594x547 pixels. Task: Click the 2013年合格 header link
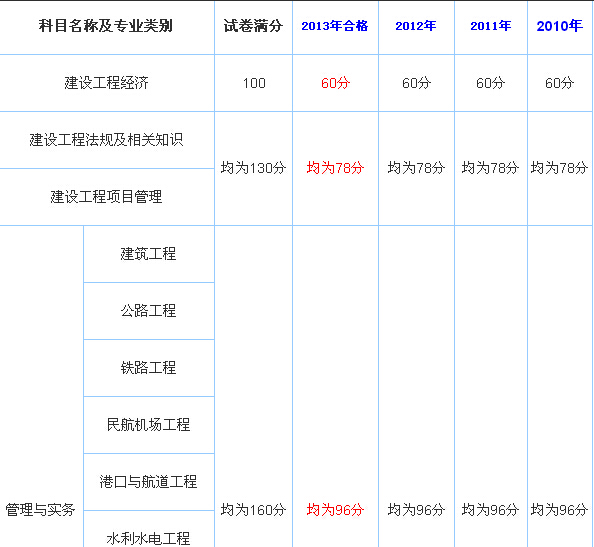[335, 26]
